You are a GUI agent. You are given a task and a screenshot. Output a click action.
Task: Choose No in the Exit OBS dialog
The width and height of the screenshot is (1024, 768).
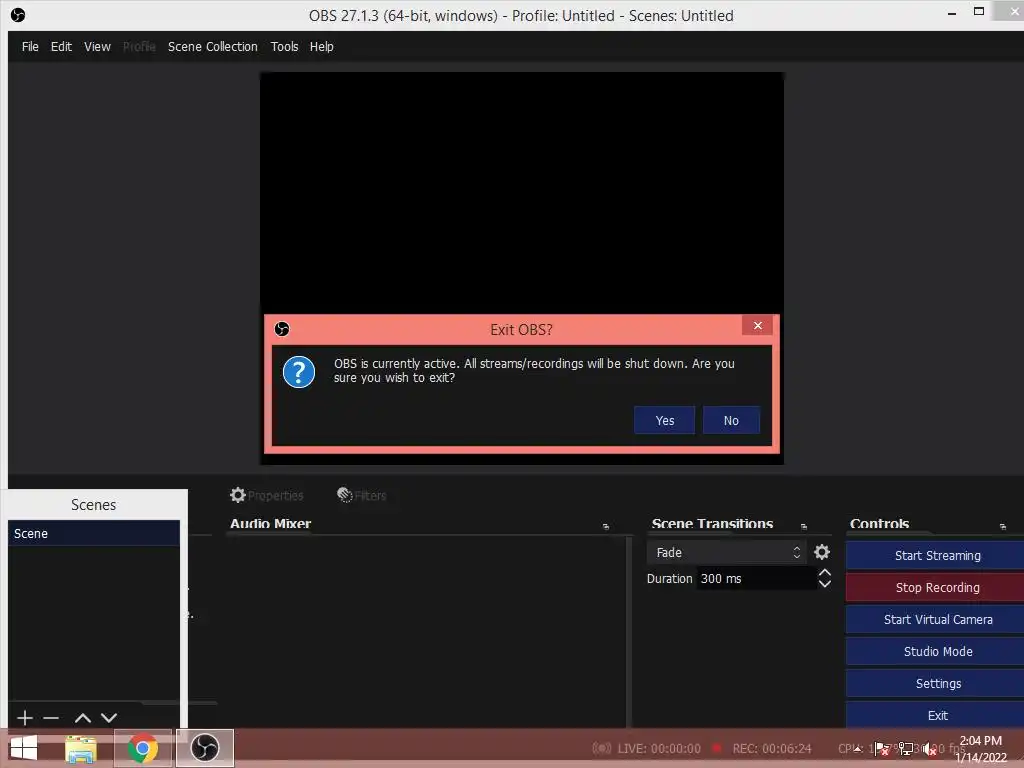[x=731, y=421]
